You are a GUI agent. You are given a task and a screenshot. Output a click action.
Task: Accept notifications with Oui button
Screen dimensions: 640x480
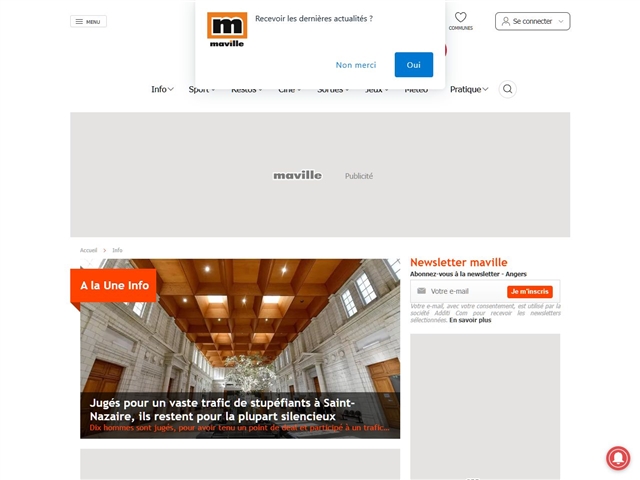pyautogui.click(x=413, y=64)
